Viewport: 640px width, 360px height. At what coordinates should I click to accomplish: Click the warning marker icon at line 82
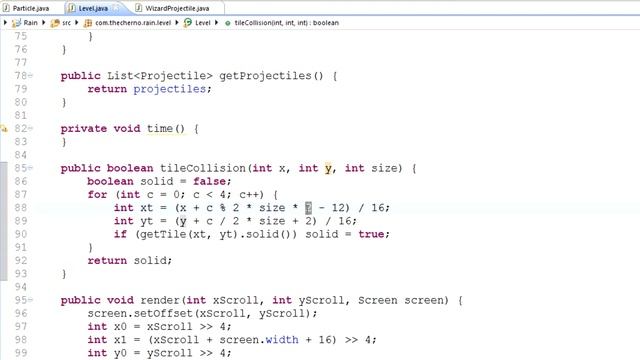[x=4, y=129]
